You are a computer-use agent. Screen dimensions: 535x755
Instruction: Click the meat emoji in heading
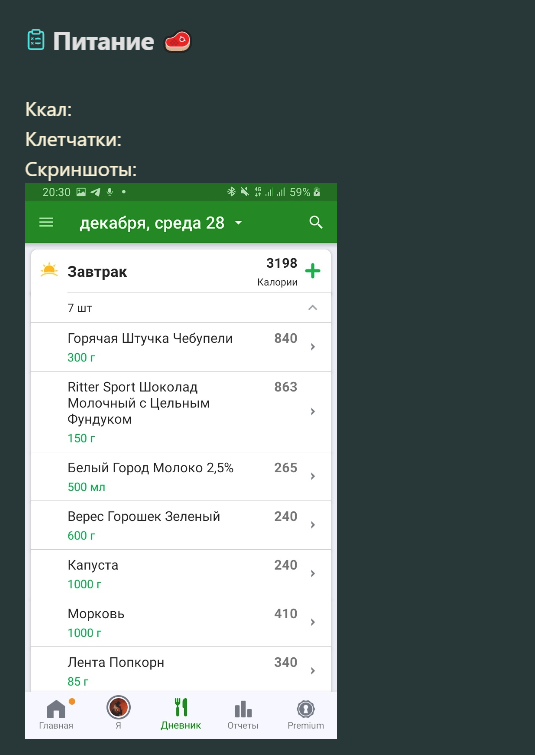tap(178, 41)
